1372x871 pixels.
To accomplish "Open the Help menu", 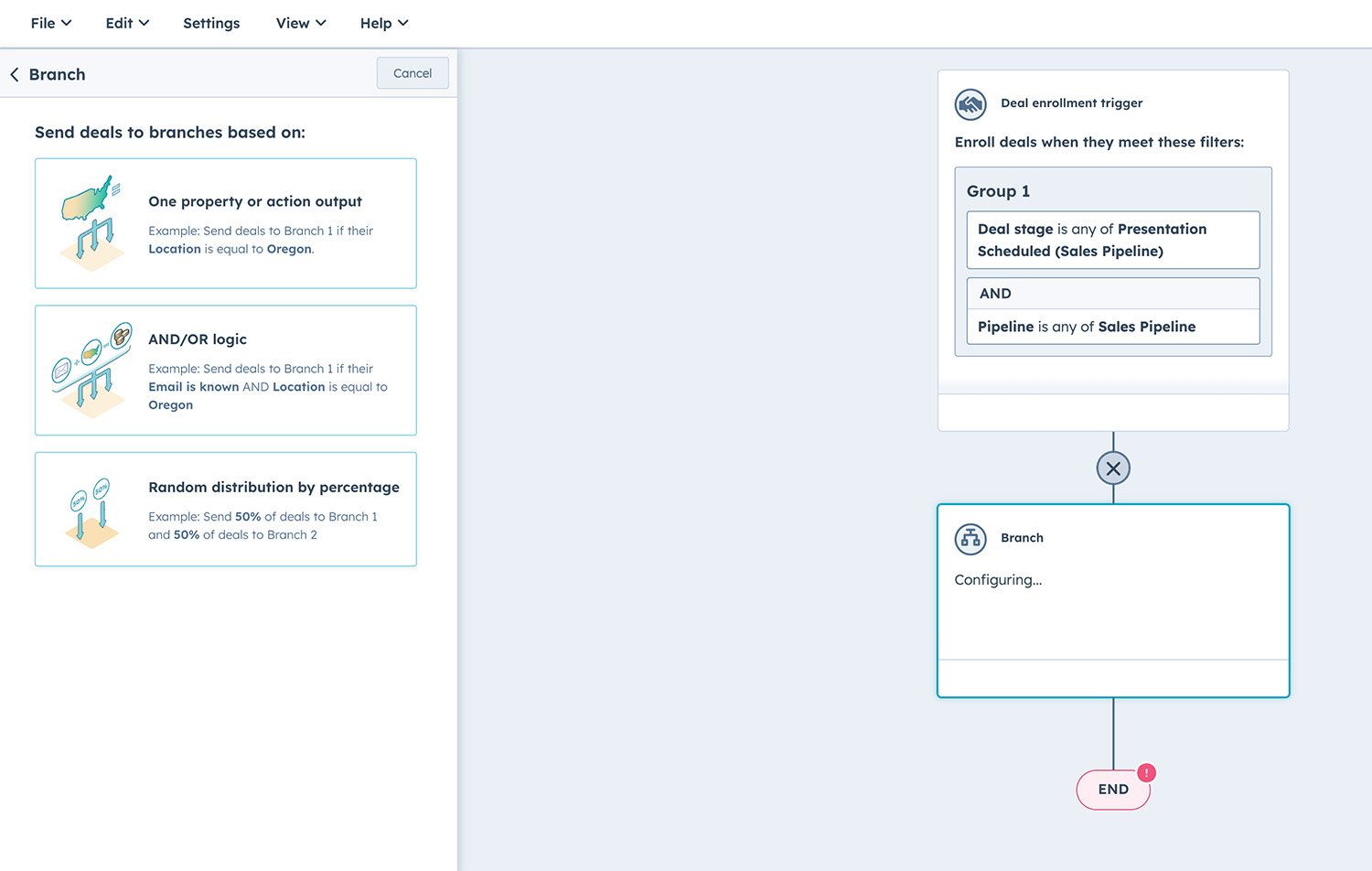I will [x=384, y=23].
